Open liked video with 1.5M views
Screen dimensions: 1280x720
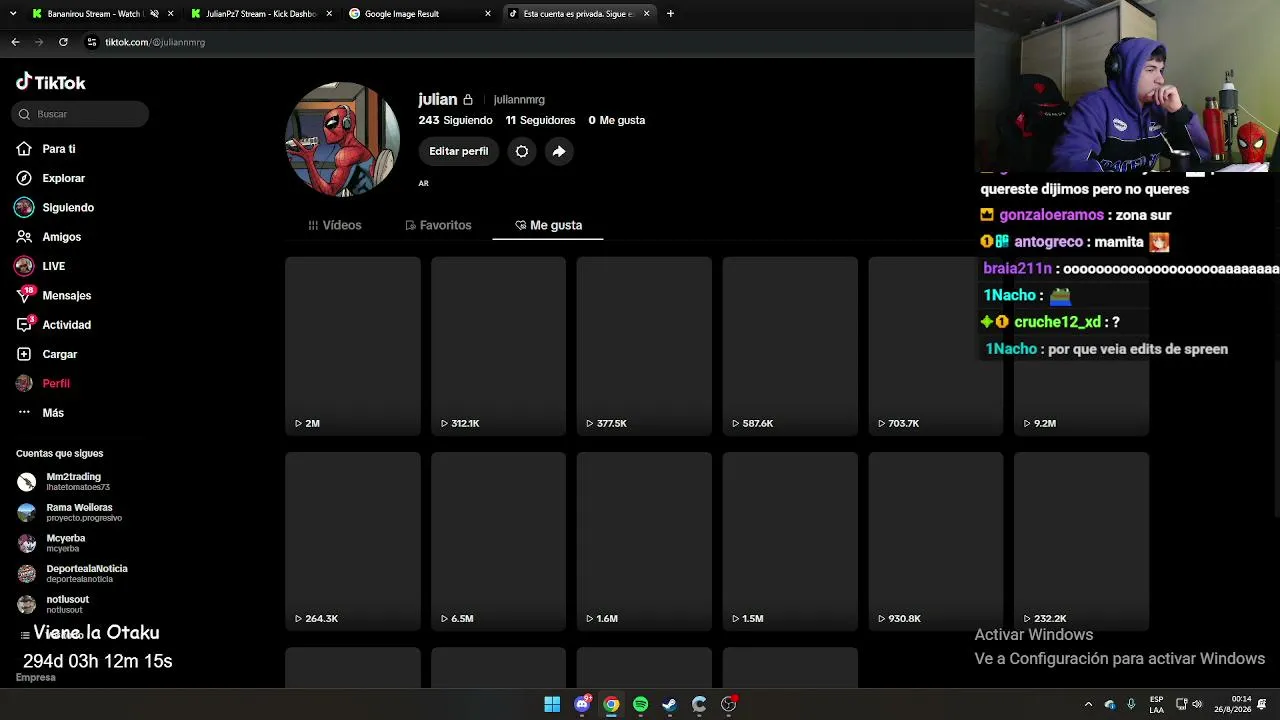[x=790, y=541]
